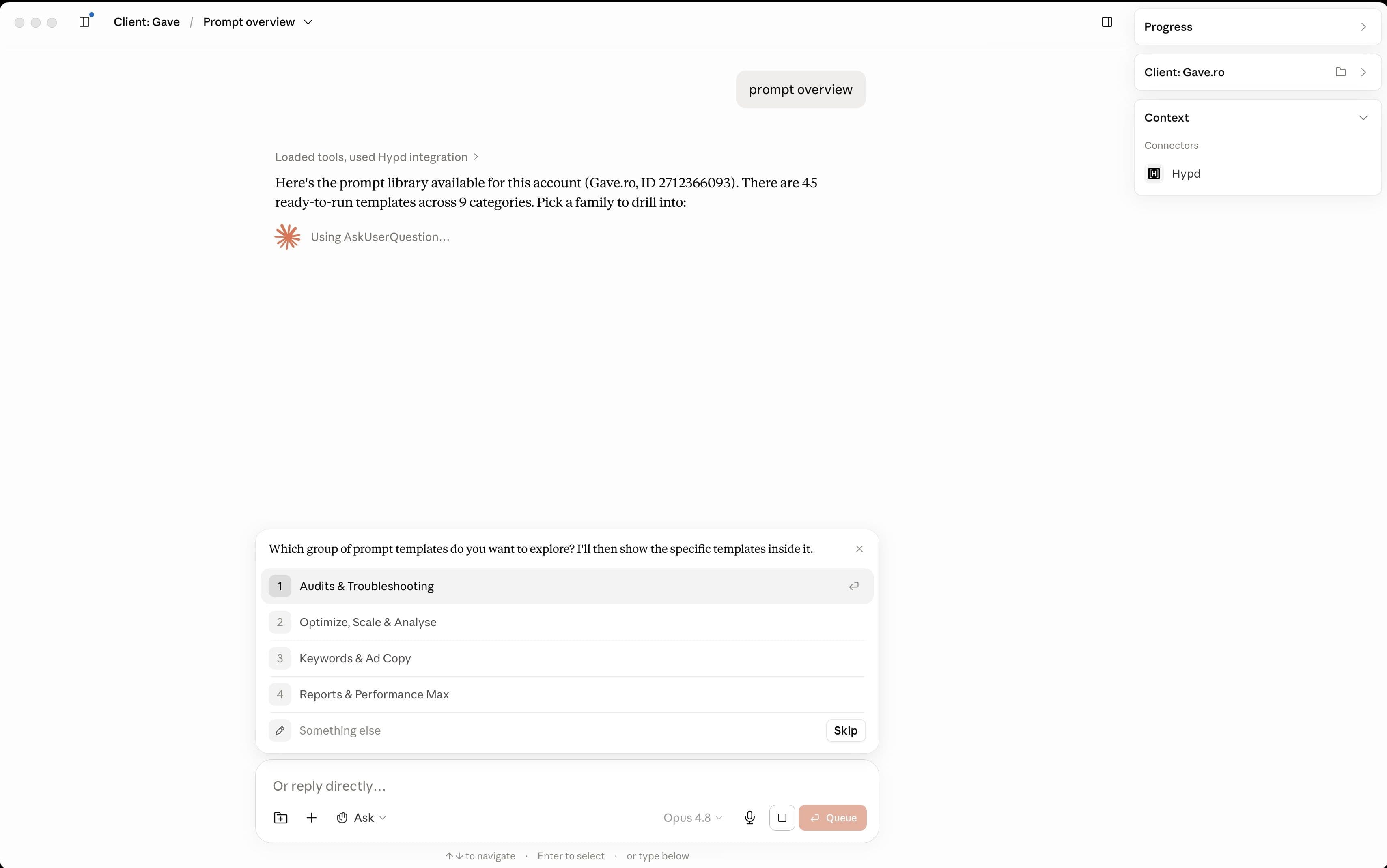Click the plus attachment icon
Viewport: 1387px width, 868px height.
pos(311,817)
